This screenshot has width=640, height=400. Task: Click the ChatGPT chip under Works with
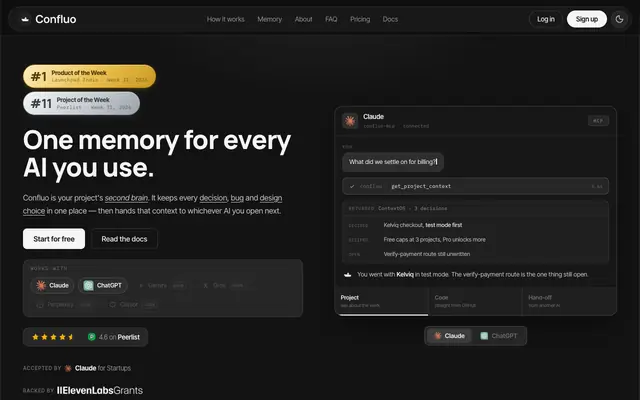click(103, 285)
